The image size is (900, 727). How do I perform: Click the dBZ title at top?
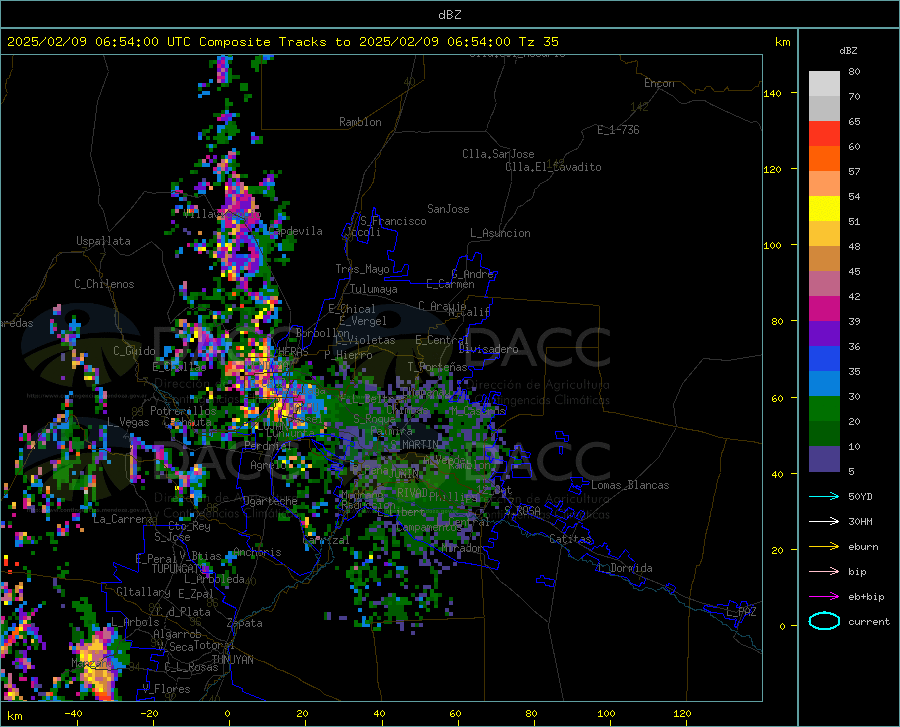449,15
